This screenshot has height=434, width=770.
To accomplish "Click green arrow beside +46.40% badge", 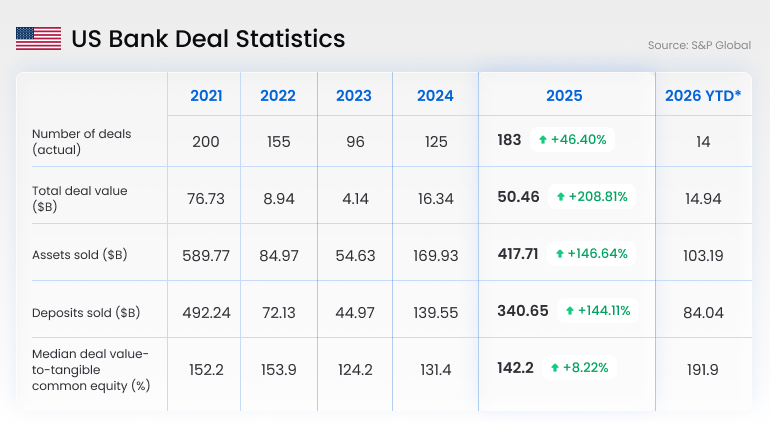I will (542, 140).
